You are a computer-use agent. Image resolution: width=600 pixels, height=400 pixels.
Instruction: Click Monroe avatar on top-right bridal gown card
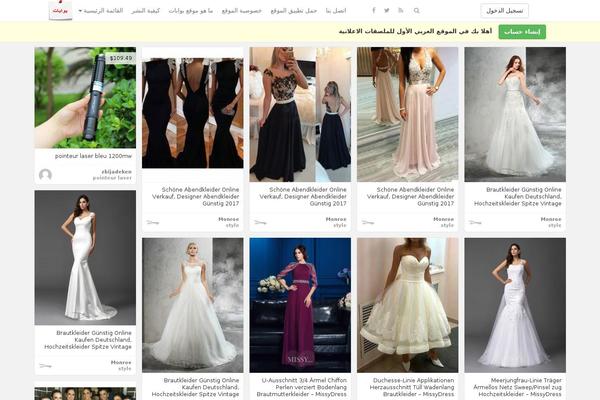pos(475,222)
